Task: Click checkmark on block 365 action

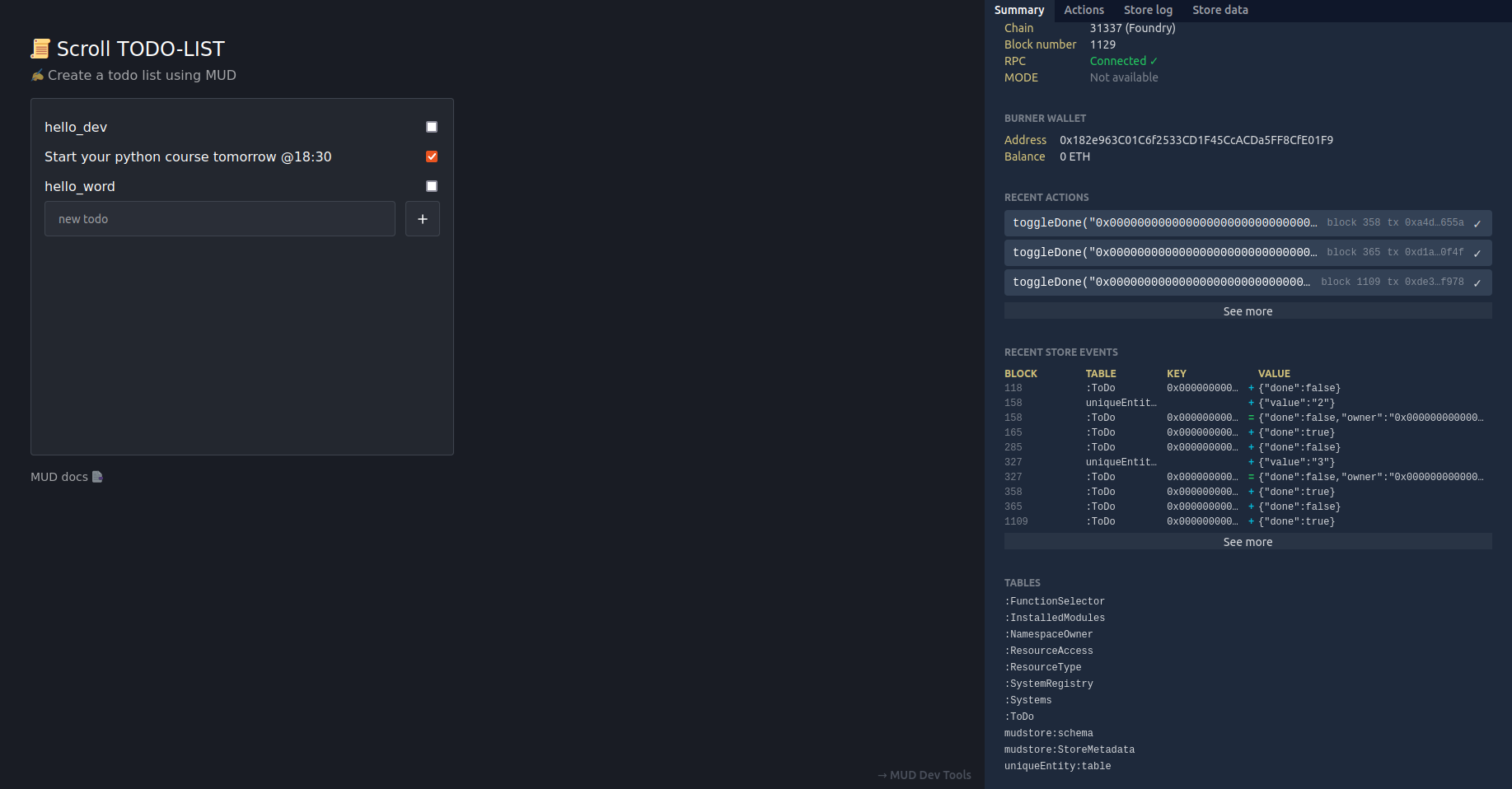Action: click(1477, 253)
